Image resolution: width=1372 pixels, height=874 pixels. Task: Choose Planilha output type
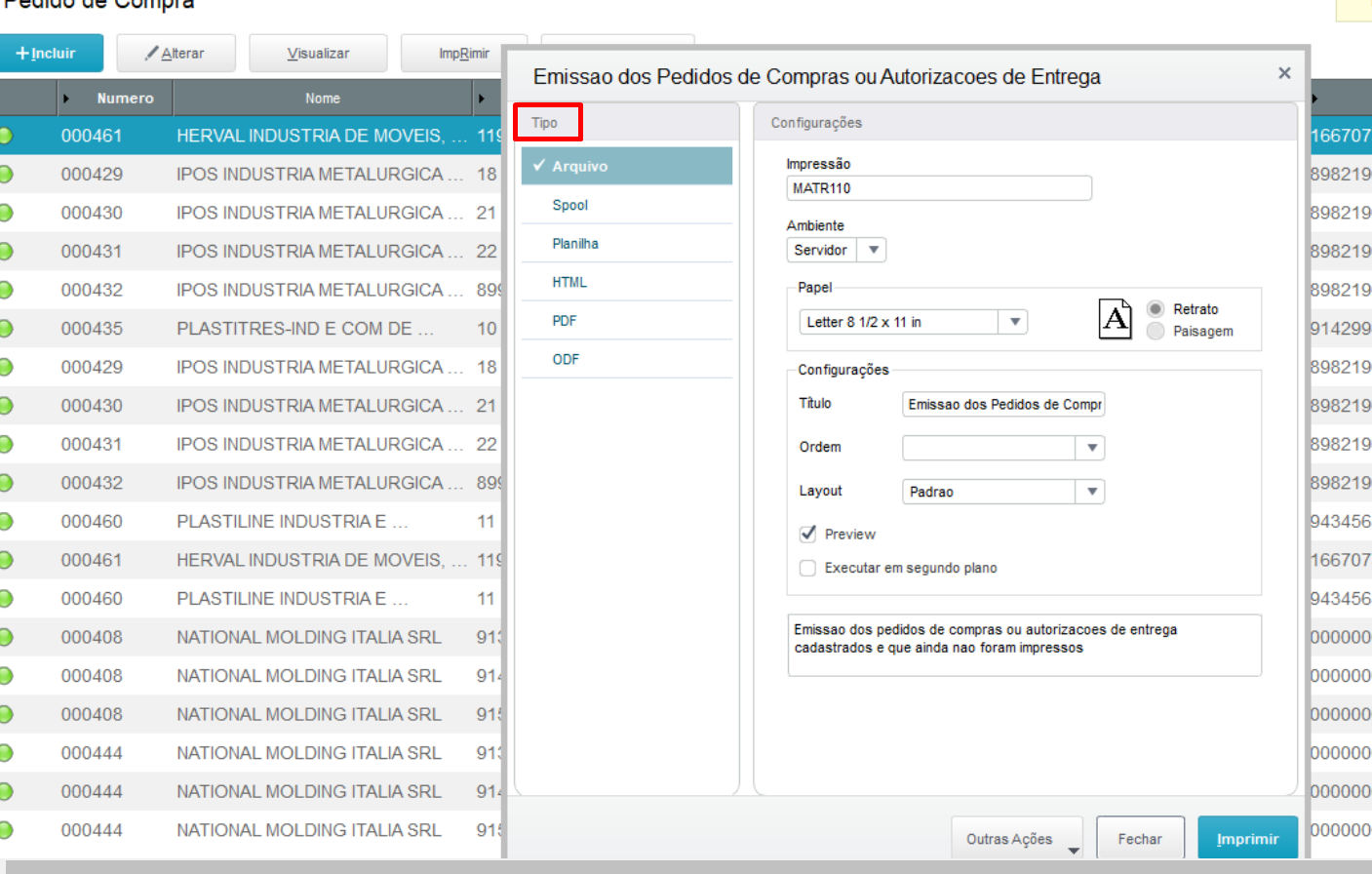627,243
